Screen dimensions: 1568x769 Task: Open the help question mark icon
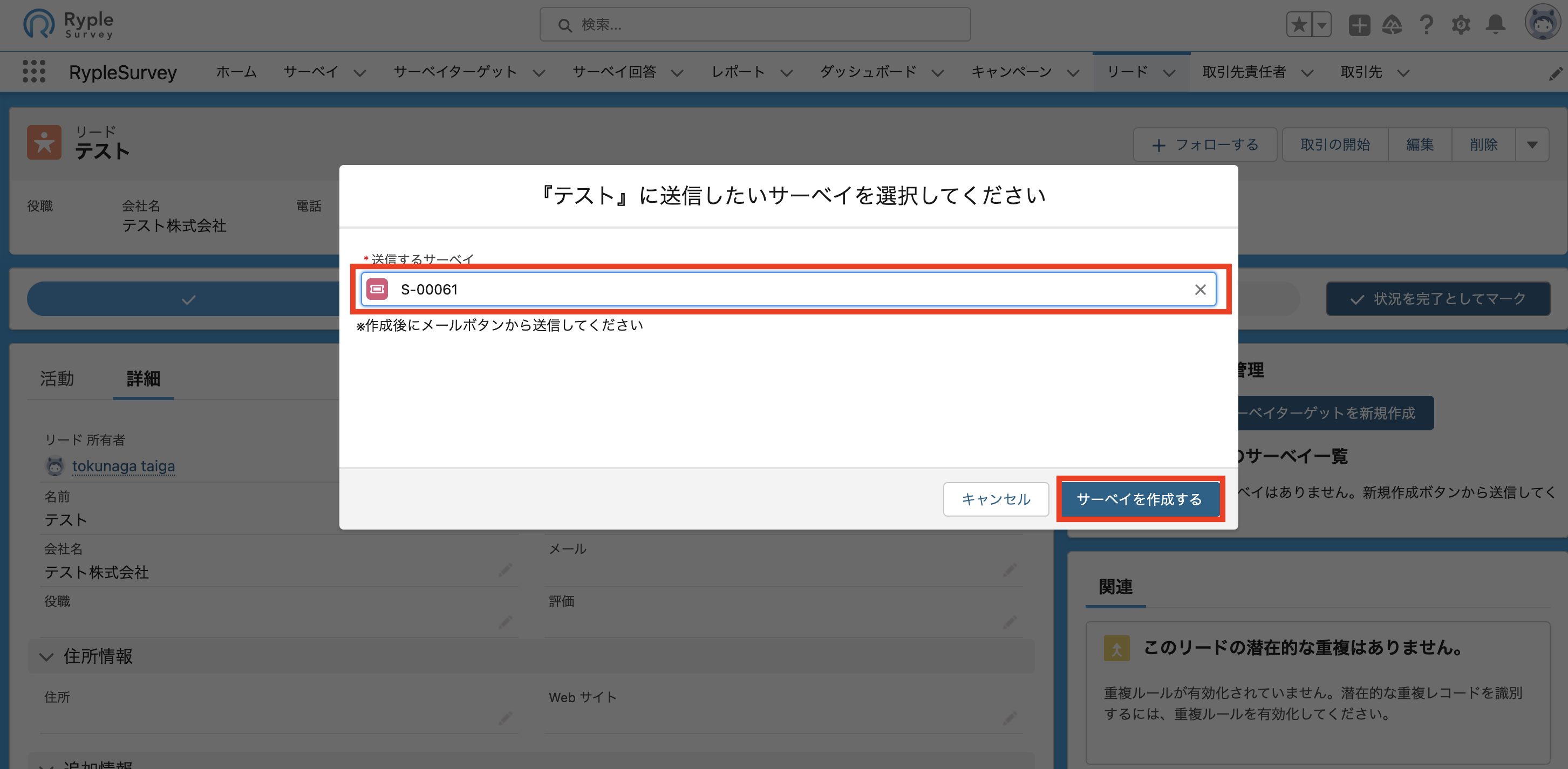tap(1426, 25)
